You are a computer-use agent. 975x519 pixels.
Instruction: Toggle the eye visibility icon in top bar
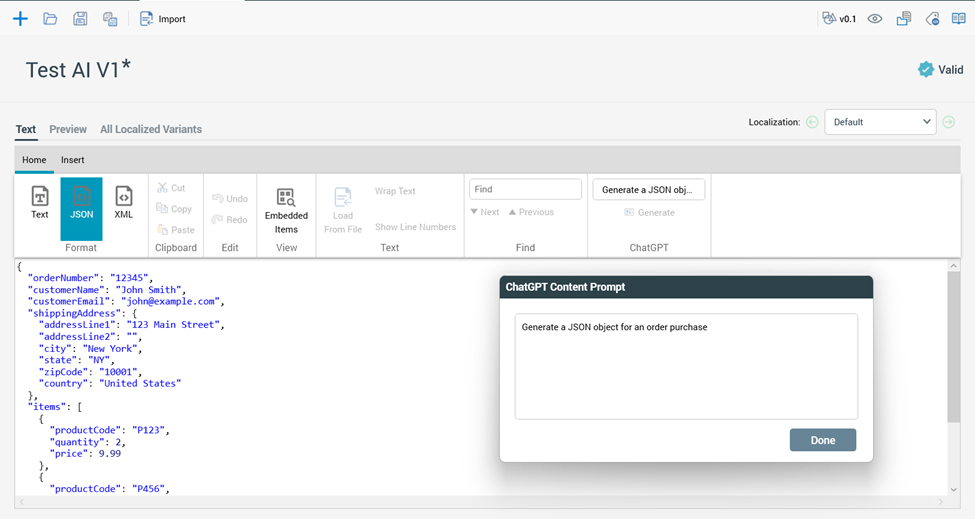pos(875,19)
